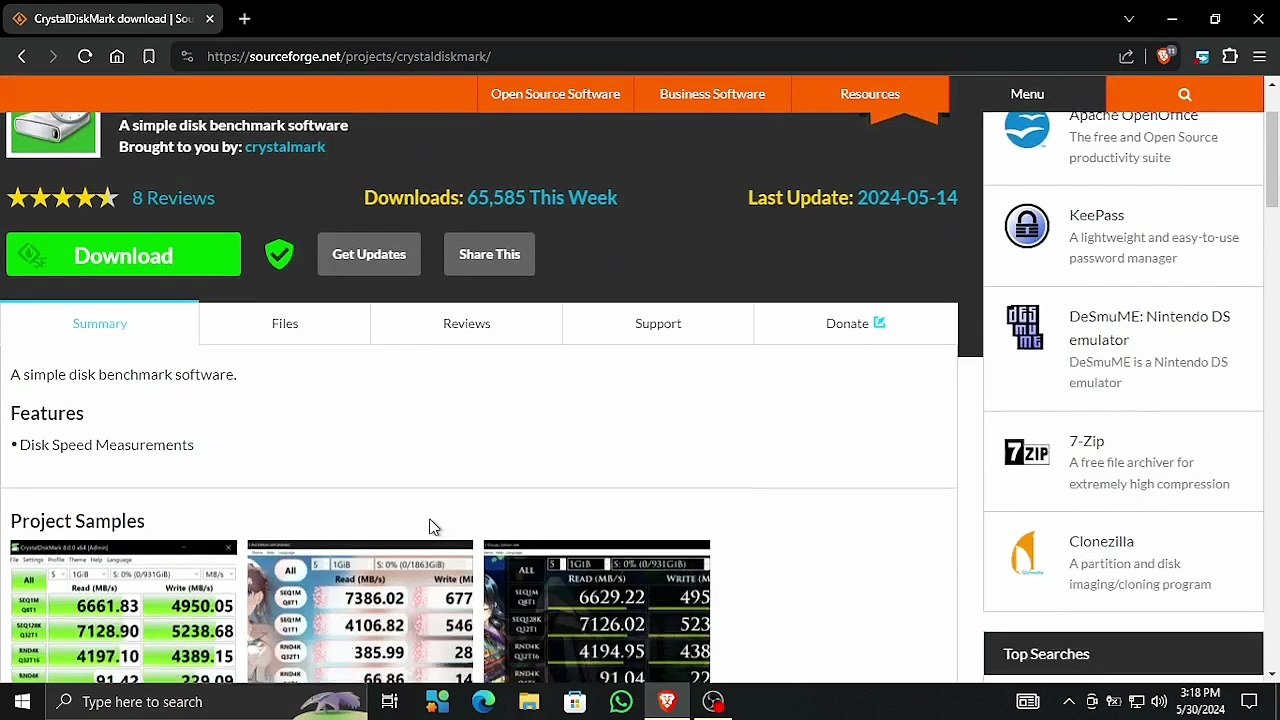Open site info icon in address bar

click(x=186, y=57)
